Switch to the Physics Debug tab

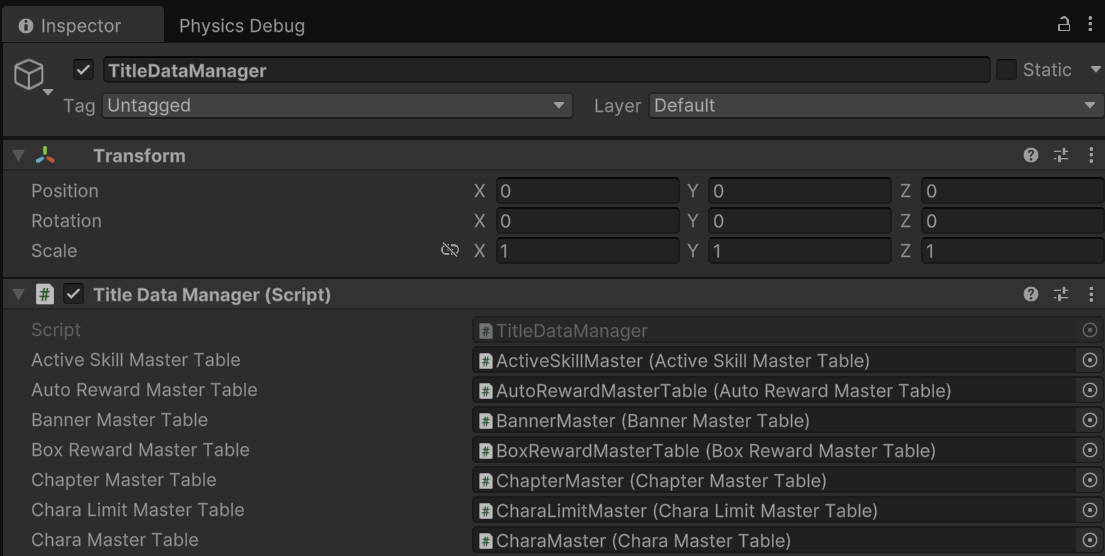pyautogui.click(x=242, y=26)
